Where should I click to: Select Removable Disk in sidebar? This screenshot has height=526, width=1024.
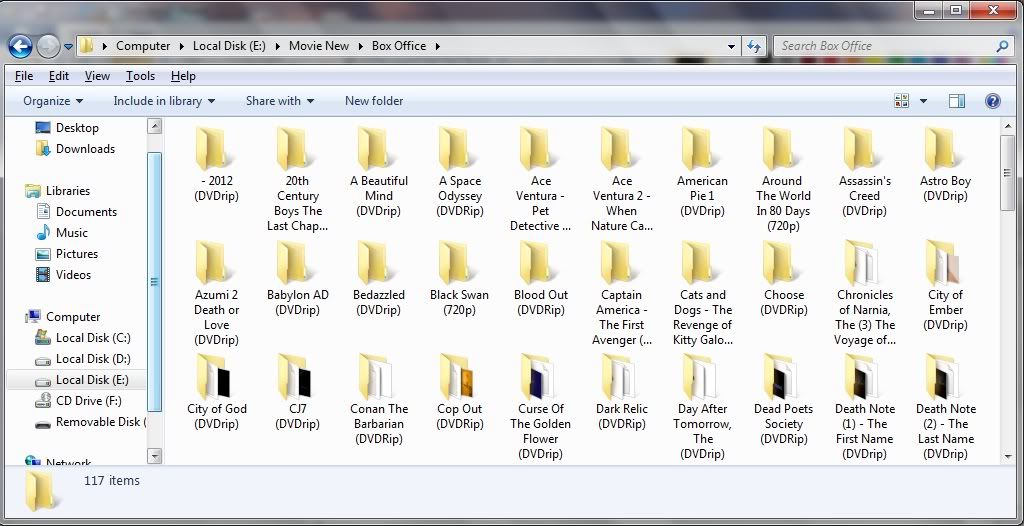91,422
